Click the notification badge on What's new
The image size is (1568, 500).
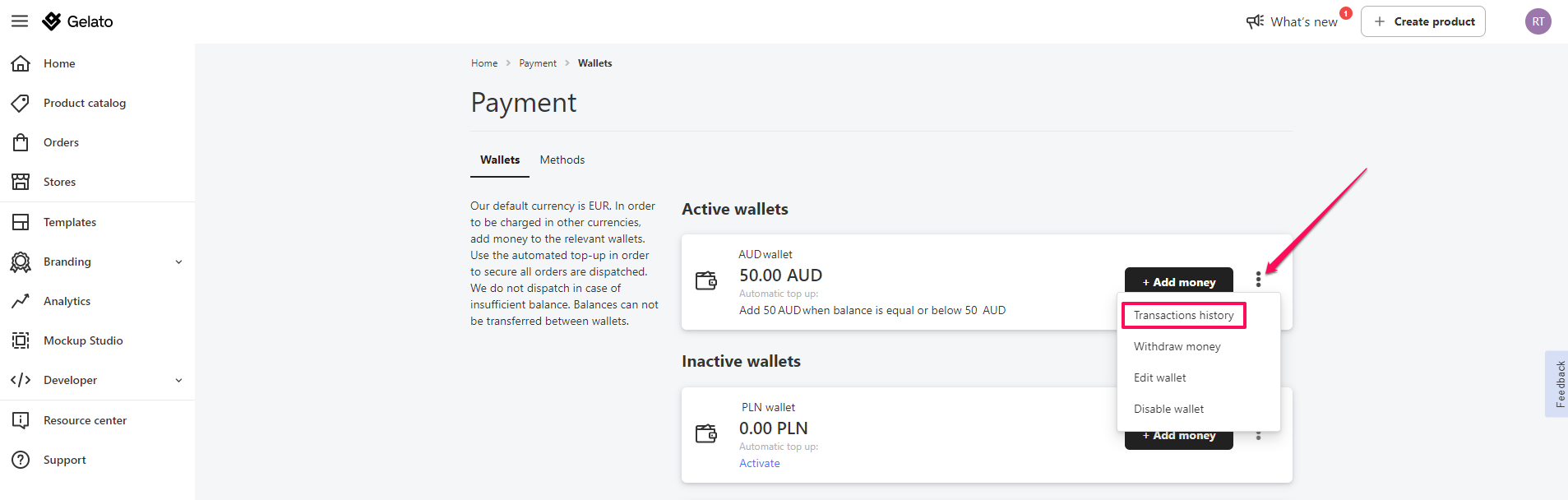(1345, 13)
